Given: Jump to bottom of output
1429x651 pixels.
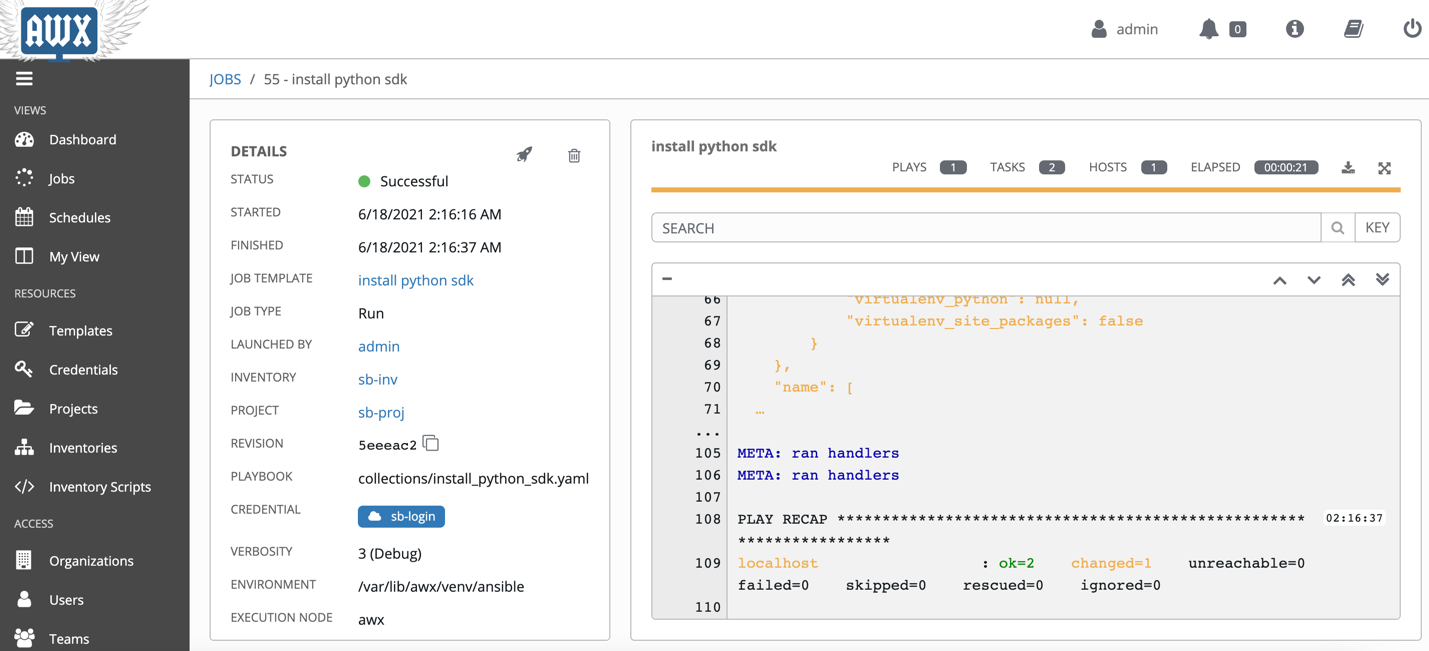Looking at the screenshot, I should [1382, 280].
